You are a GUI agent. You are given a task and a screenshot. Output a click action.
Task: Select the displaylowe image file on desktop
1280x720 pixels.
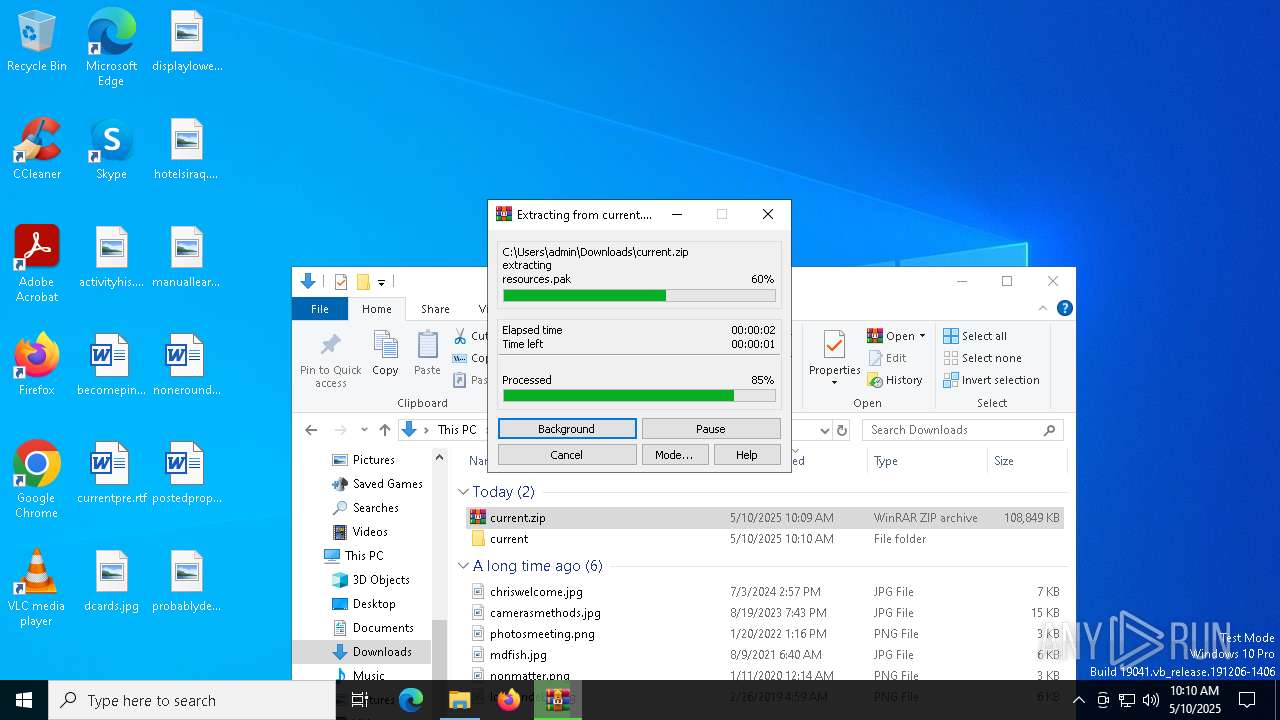(187, 42)
